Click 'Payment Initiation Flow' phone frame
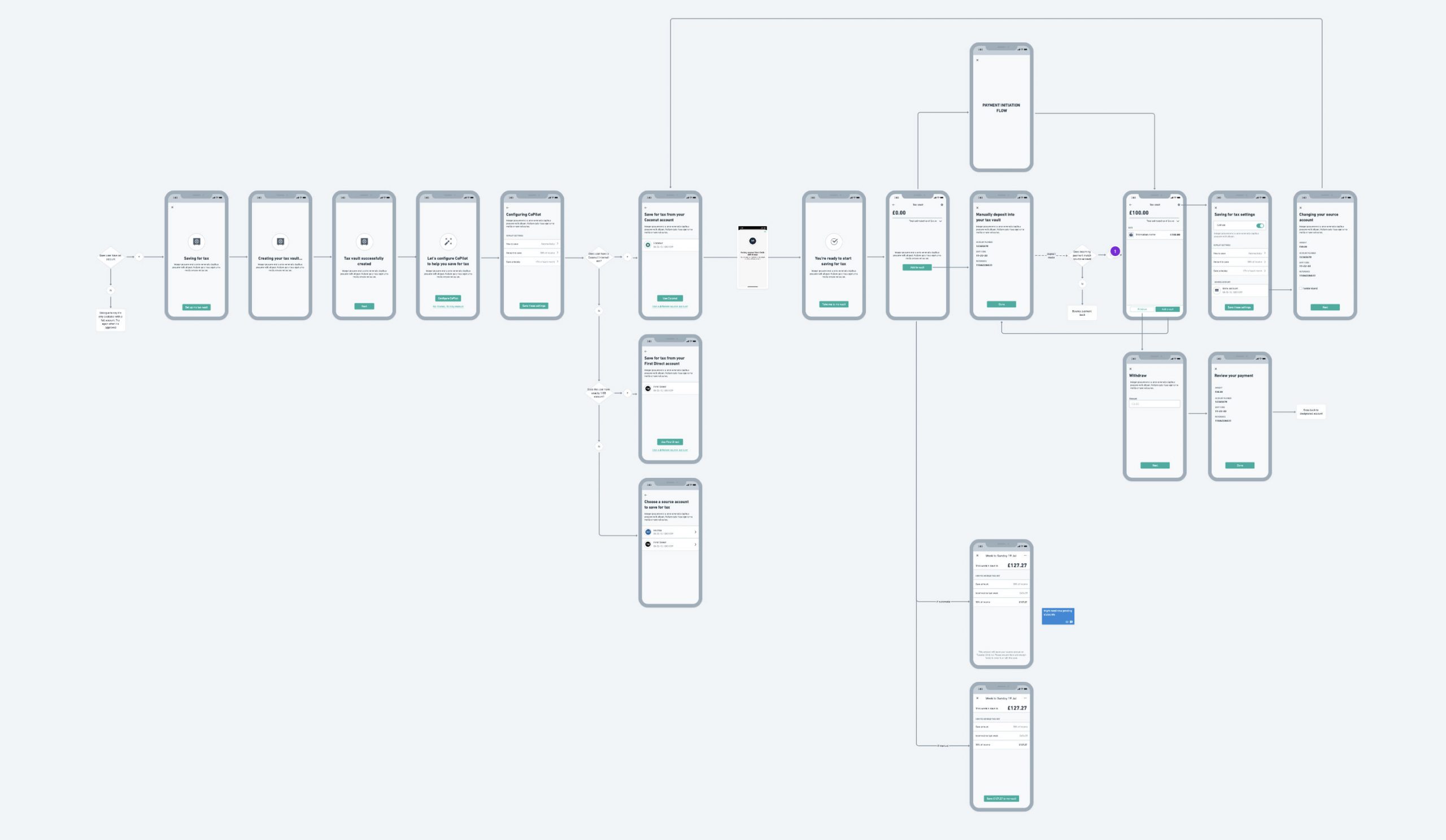This screenshot has width=1446, height=840. pos(1001,108)
